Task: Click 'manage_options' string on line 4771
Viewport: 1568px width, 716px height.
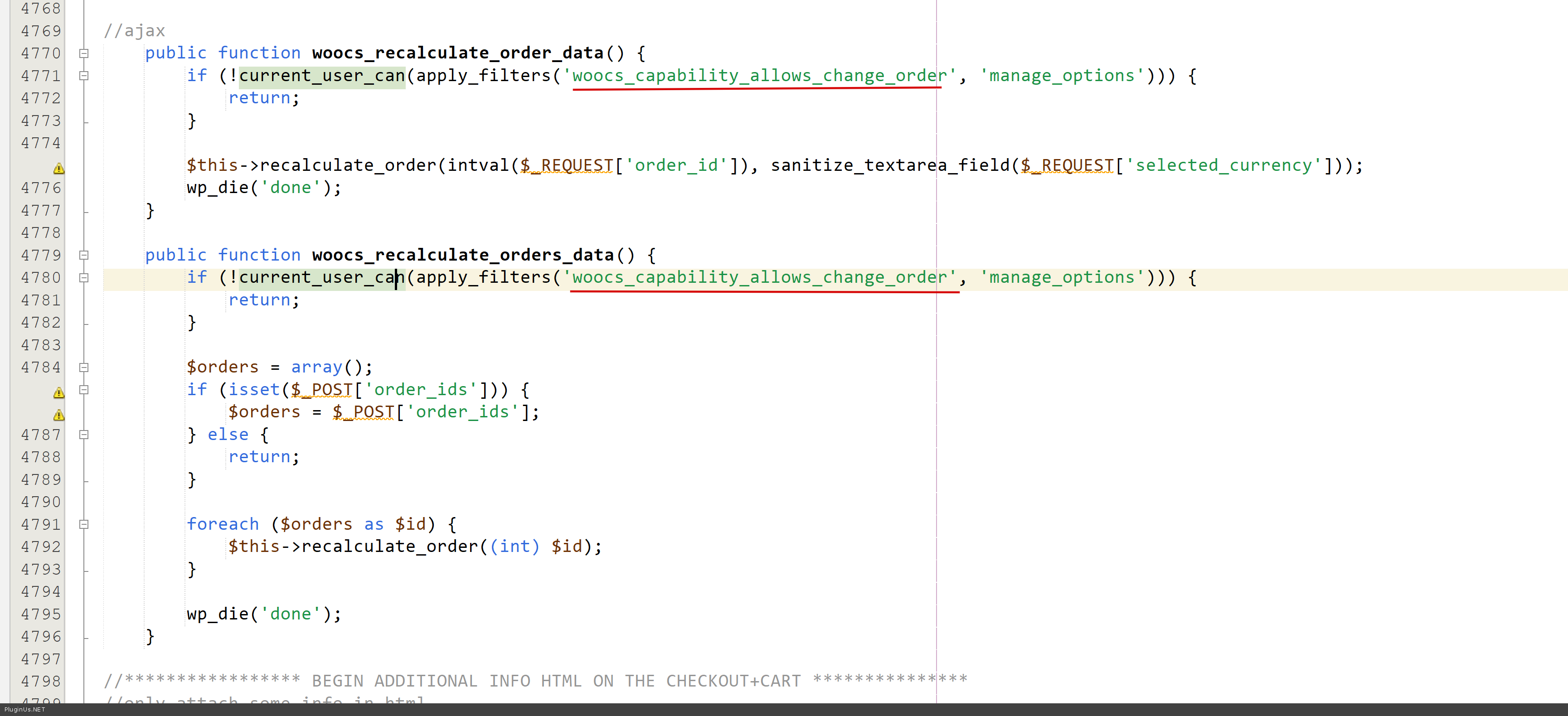Action: (x=1062, y=76)
